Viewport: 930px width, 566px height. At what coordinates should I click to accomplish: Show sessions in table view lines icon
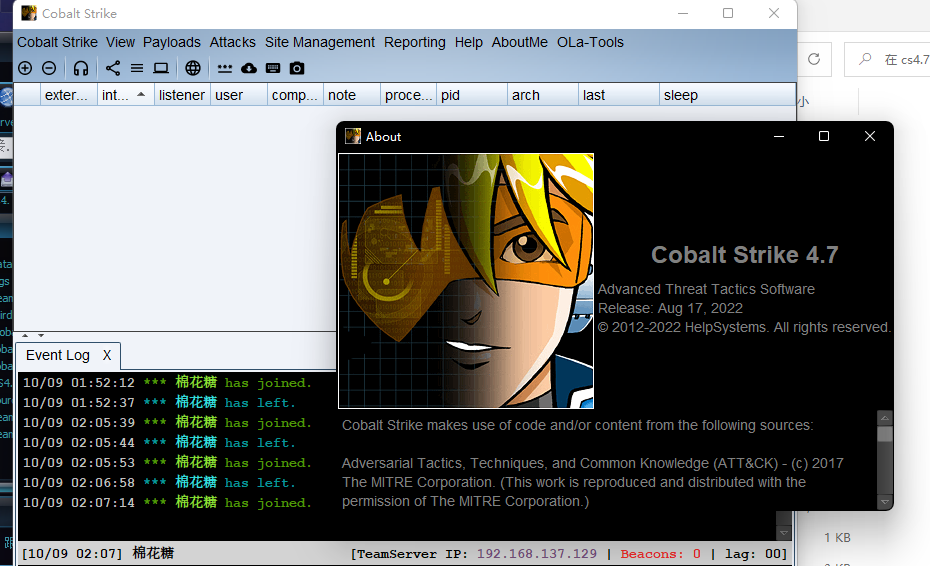[x=137, y=68]
